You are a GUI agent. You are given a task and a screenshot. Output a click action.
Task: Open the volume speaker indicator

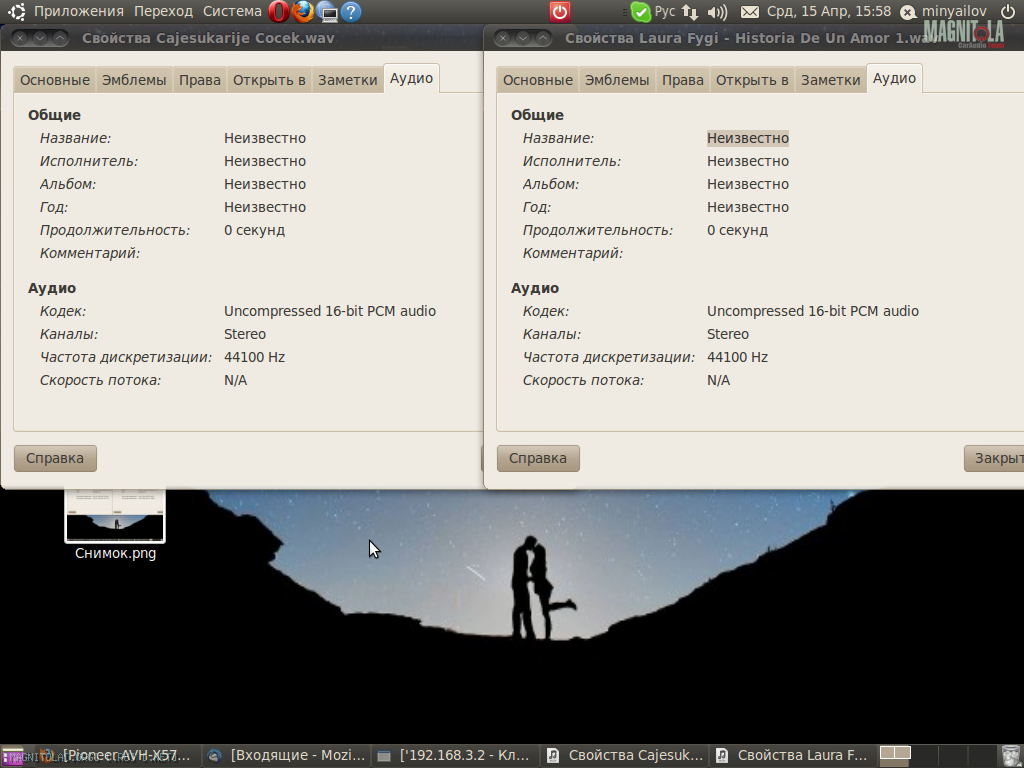point(717,12)
